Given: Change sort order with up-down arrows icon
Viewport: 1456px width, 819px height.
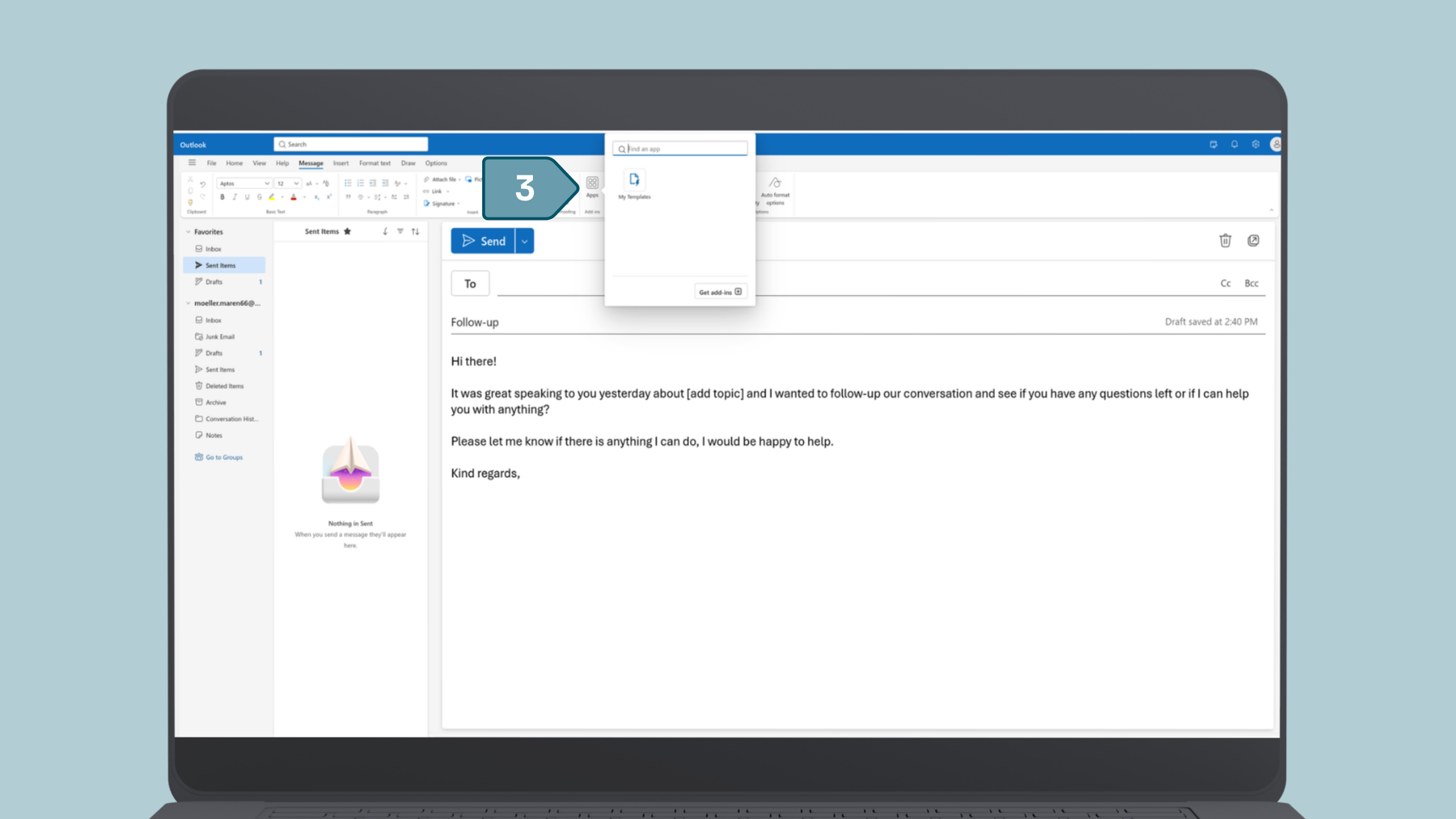Looking at the screenshot, I should click(415, 231).
